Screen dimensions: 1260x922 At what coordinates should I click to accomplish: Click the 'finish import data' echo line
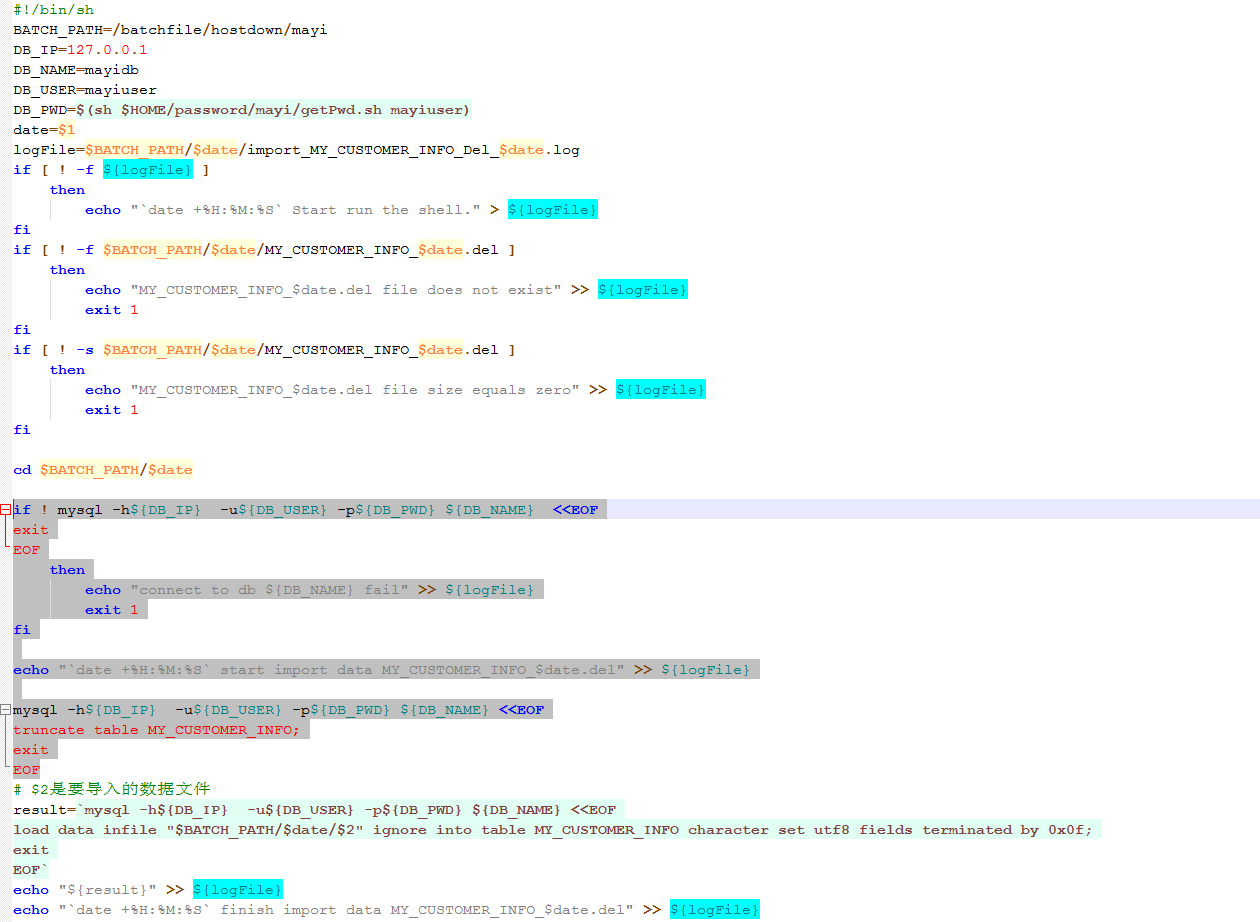pyautogui.click(x=386, y=910)
